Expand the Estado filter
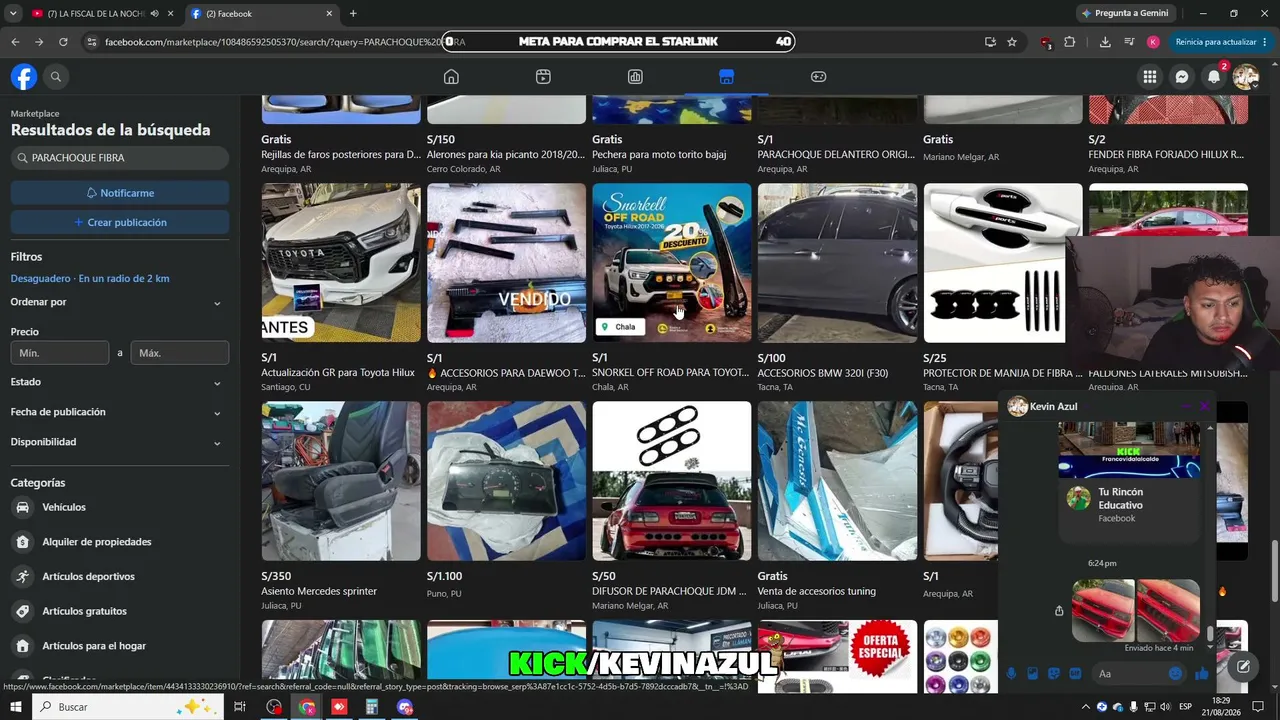The image size is (1280, 720). click(x=120, y=382)
